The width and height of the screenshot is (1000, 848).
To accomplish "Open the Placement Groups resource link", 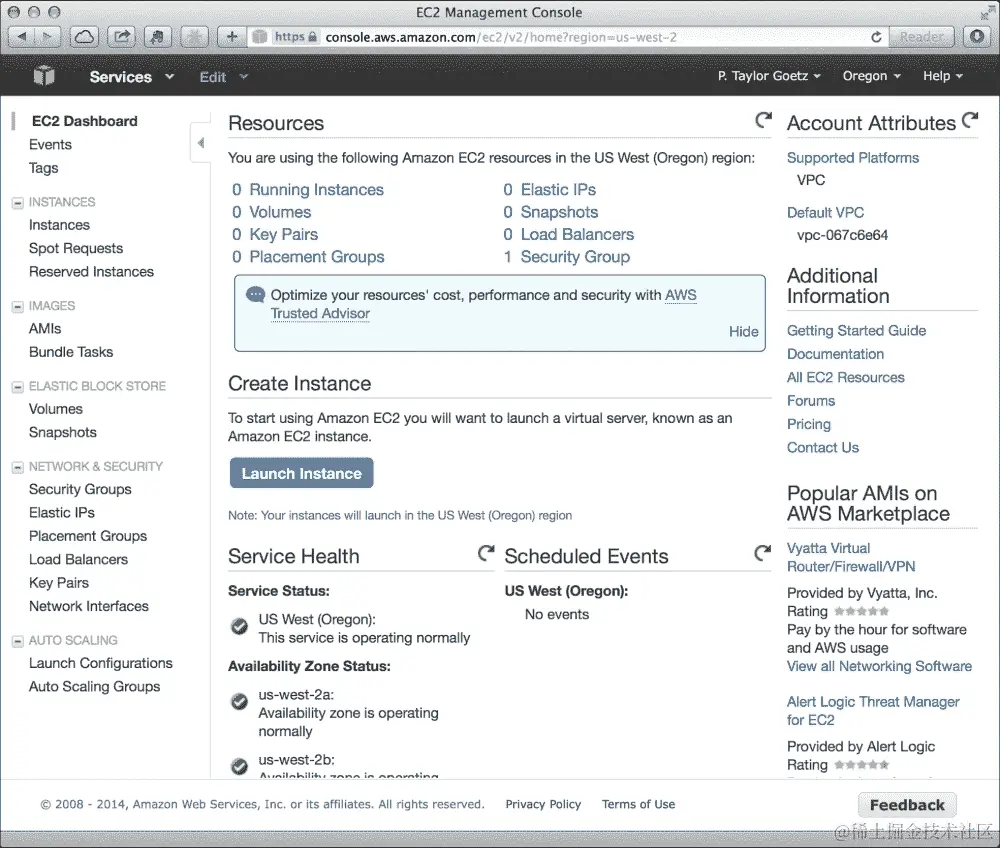I will pos(316,257).
